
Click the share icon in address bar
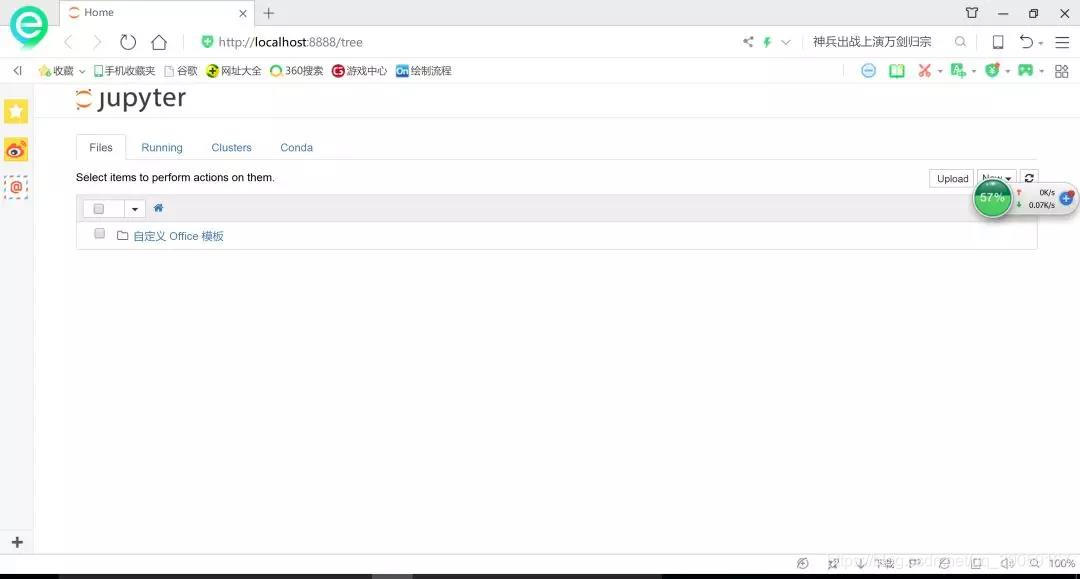click(x=748, y=42)
